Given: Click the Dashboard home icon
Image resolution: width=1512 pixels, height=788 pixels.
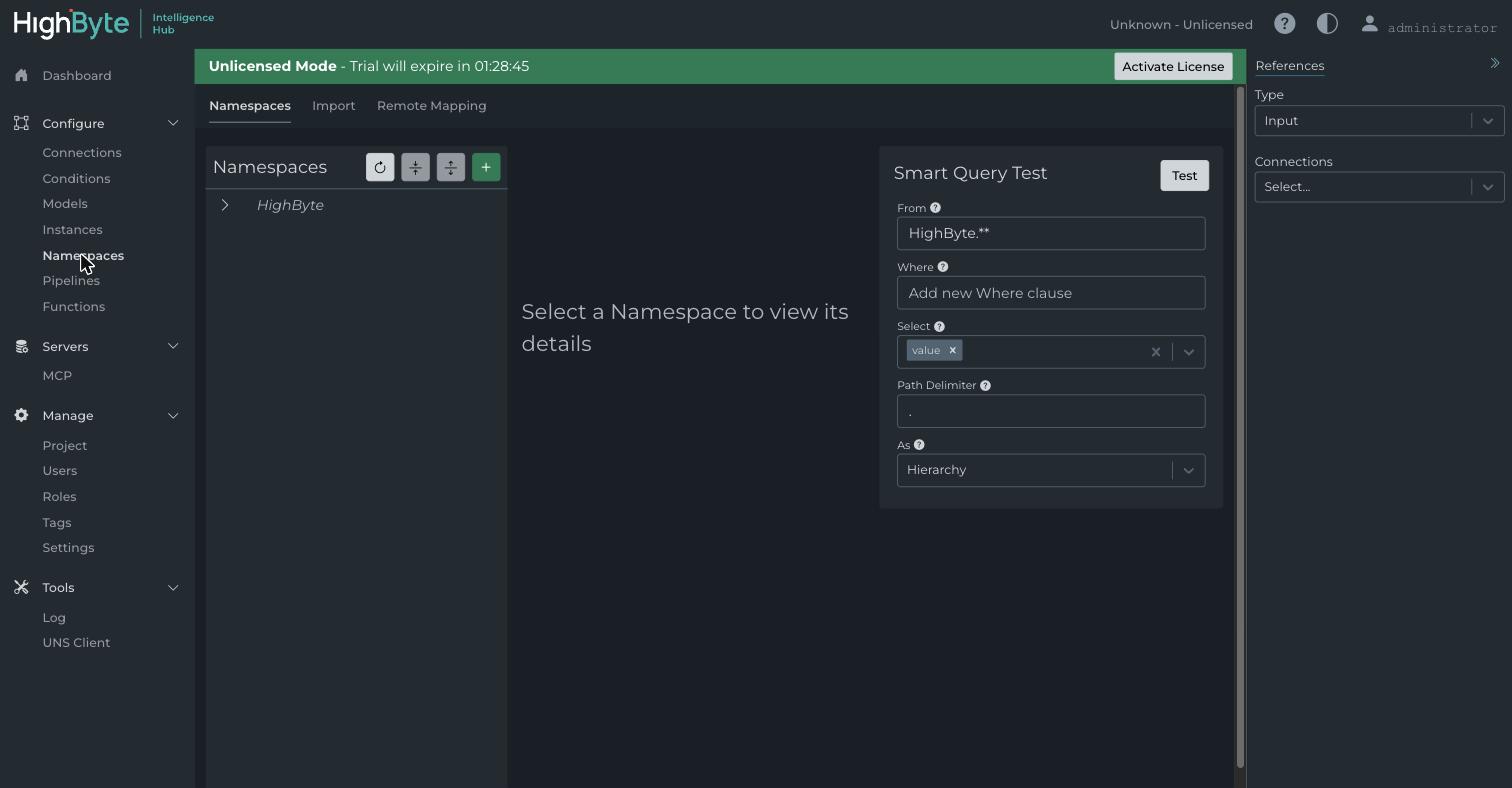Looking at the screenshot, I should pyautogui.click(x=21, y=76).
